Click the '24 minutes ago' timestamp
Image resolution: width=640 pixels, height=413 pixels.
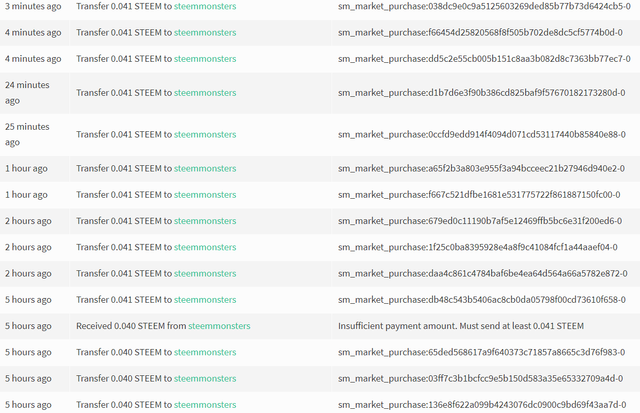27,93
